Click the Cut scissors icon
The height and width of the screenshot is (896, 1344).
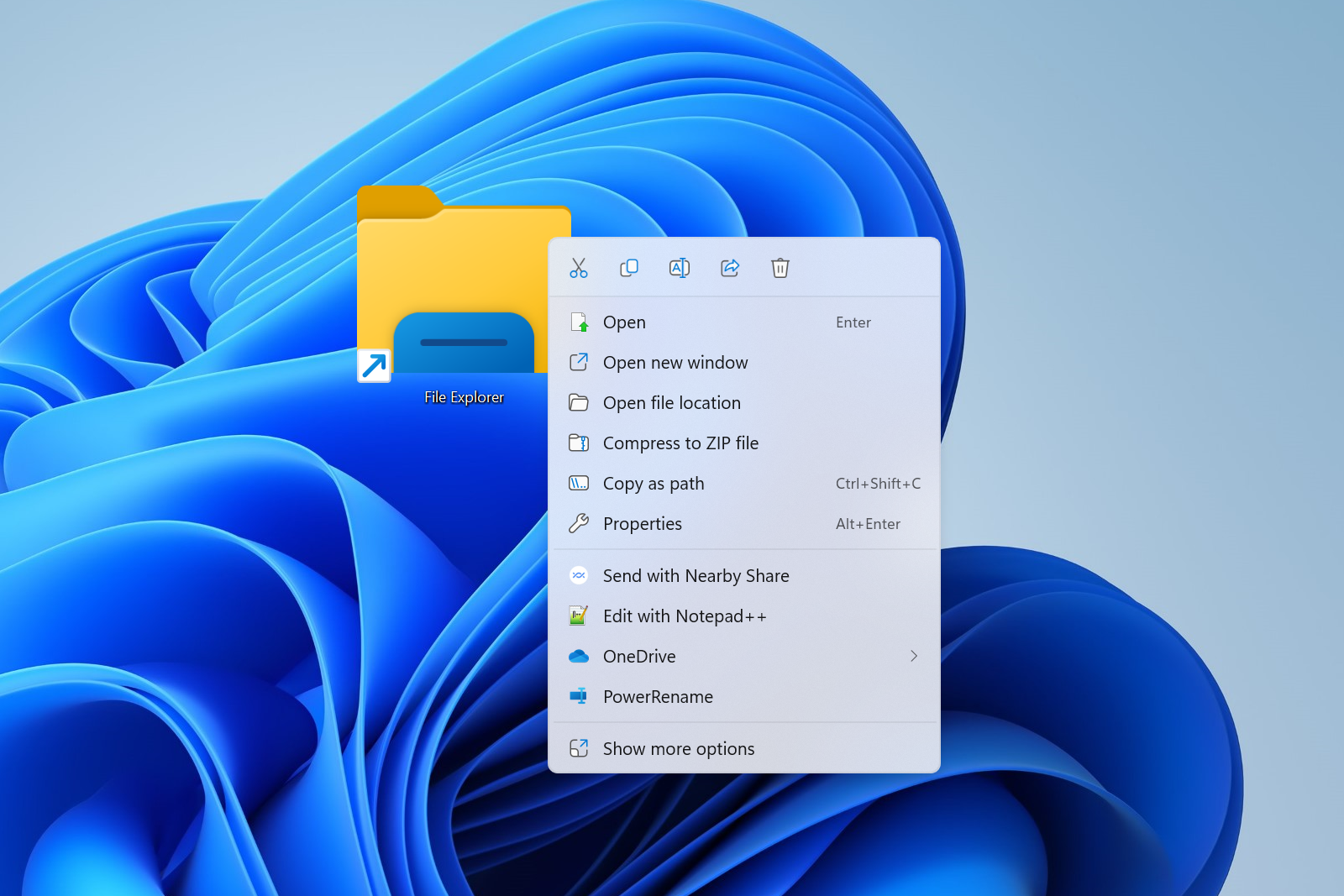click(579, 268)
